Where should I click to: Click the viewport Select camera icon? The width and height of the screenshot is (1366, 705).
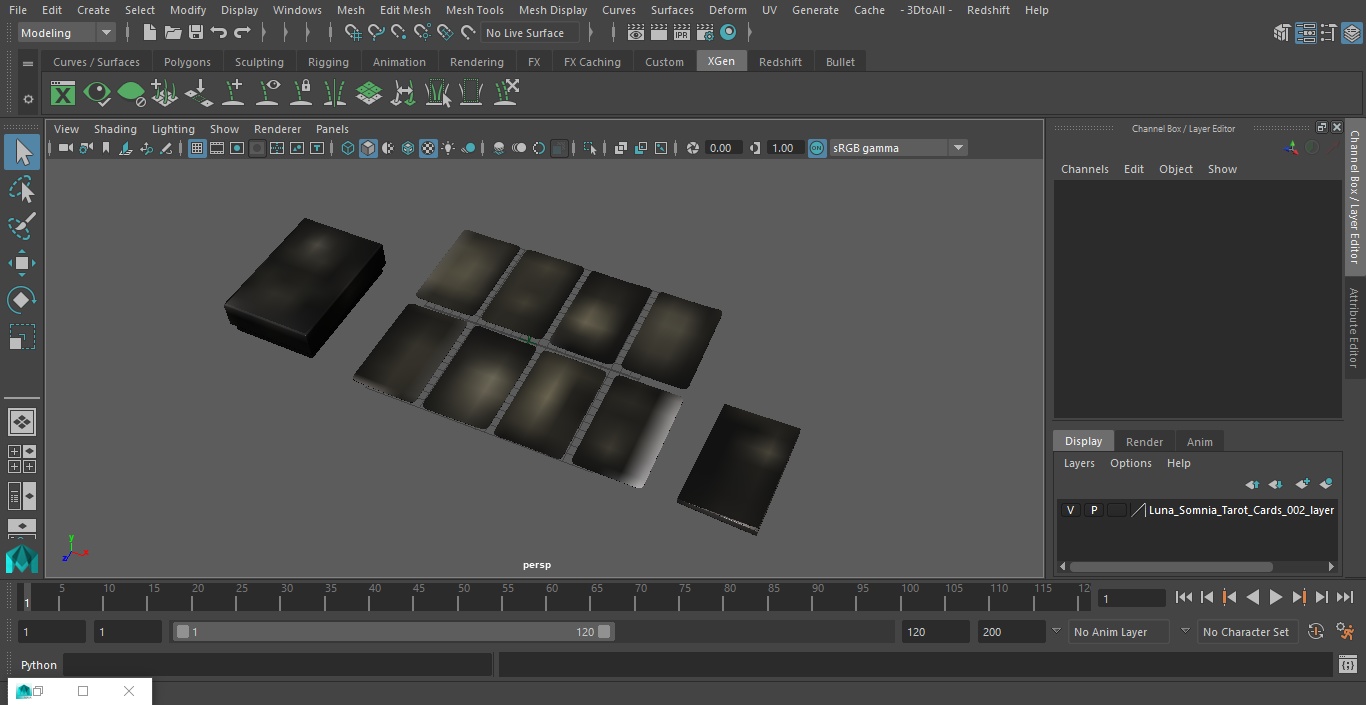[65, 148]
